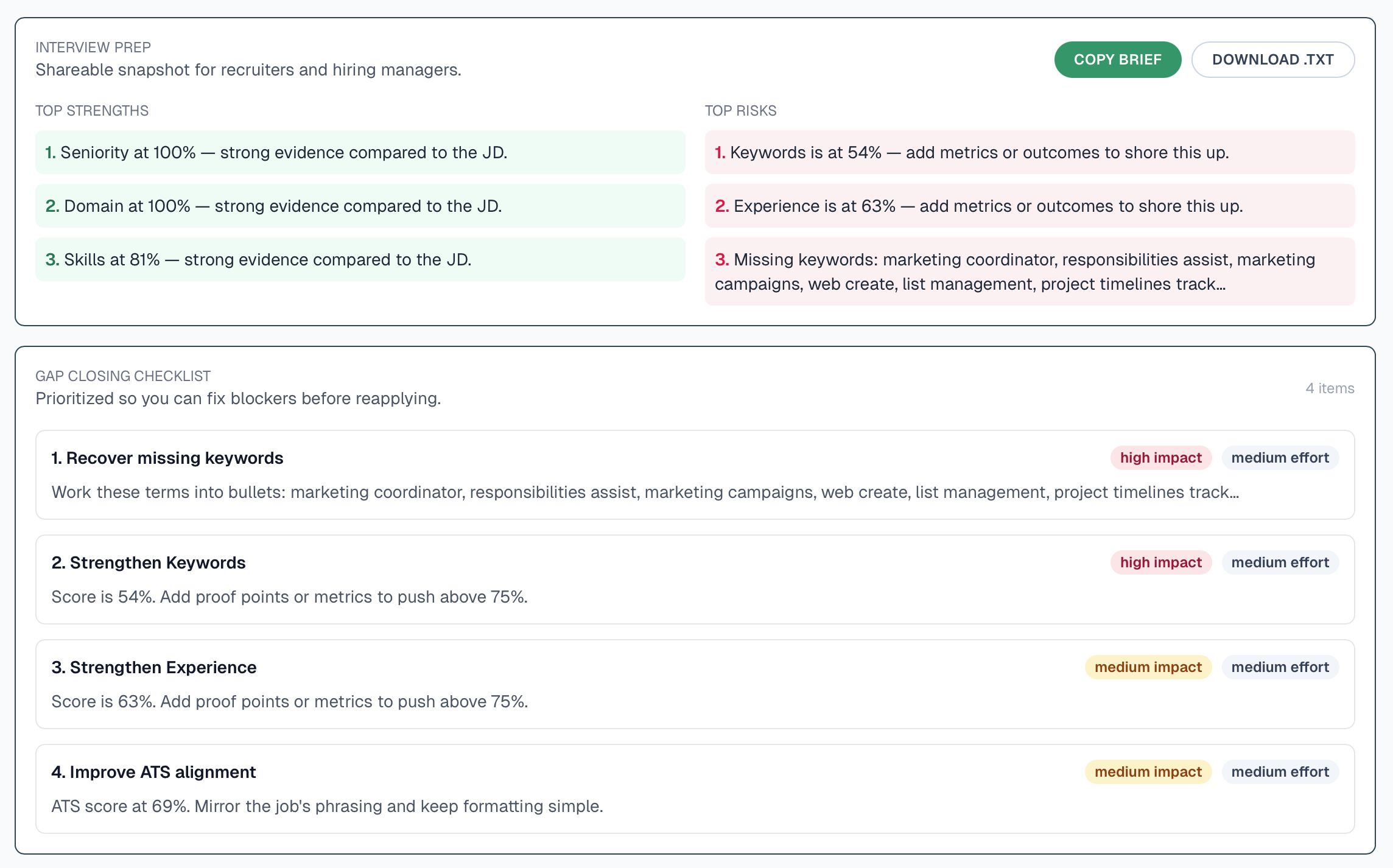The width and height of the screenshot is (1393, 868).
Task: Click the COPY BRIEF button
Action: [1117, 59]
